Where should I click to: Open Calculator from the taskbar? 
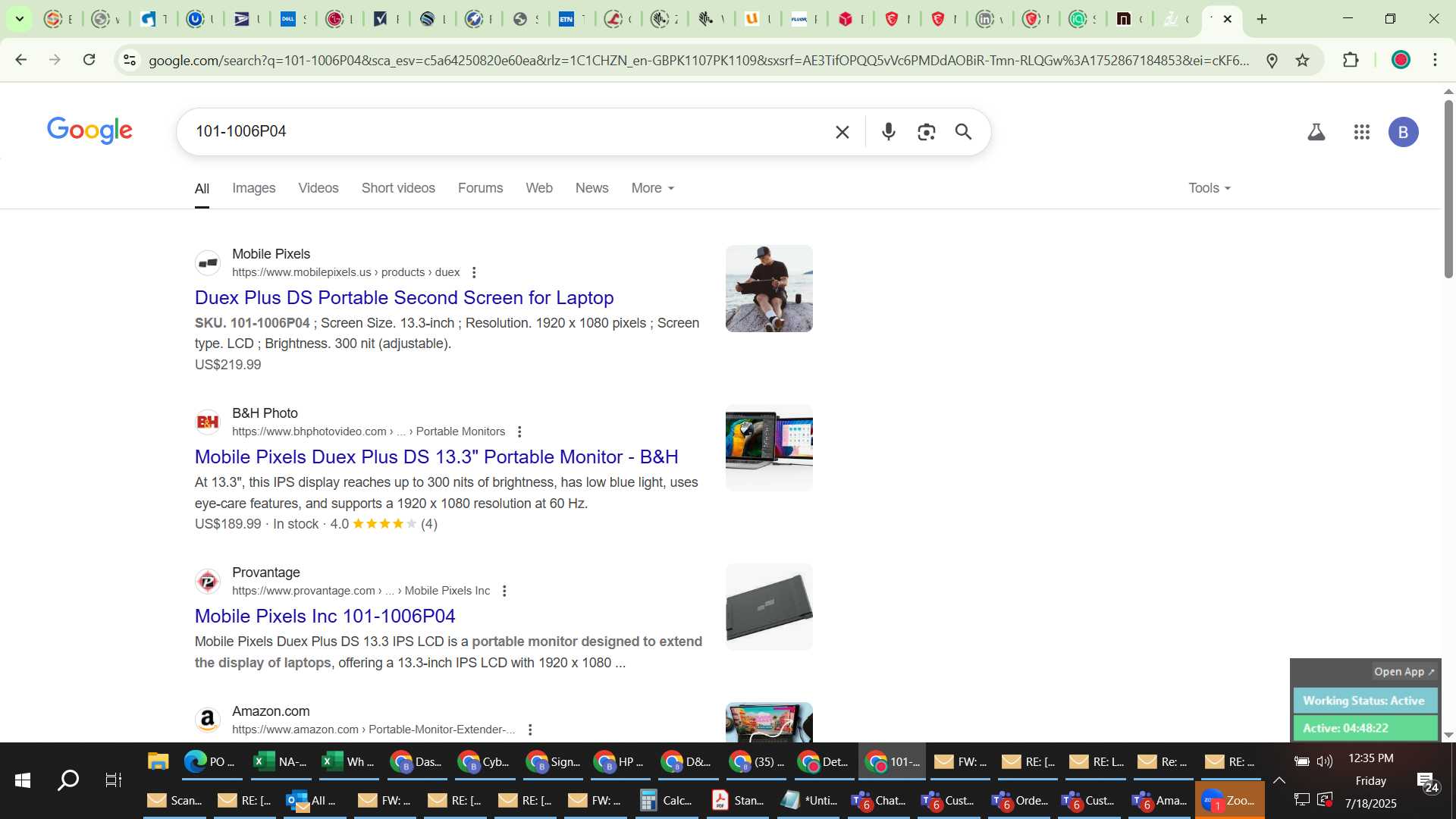pyautogui.click(x=667, y=800)
